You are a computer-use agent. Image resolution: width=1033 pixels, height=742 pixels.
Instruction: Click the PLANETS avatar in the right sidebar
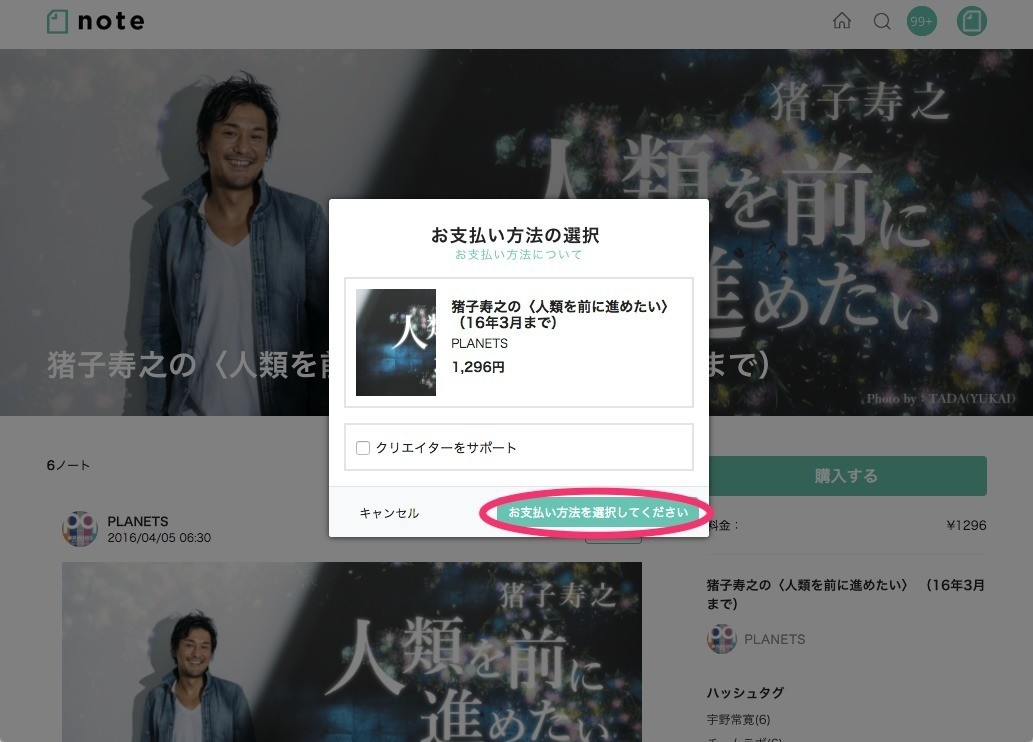pyautogui.click(x=721, y=639)
